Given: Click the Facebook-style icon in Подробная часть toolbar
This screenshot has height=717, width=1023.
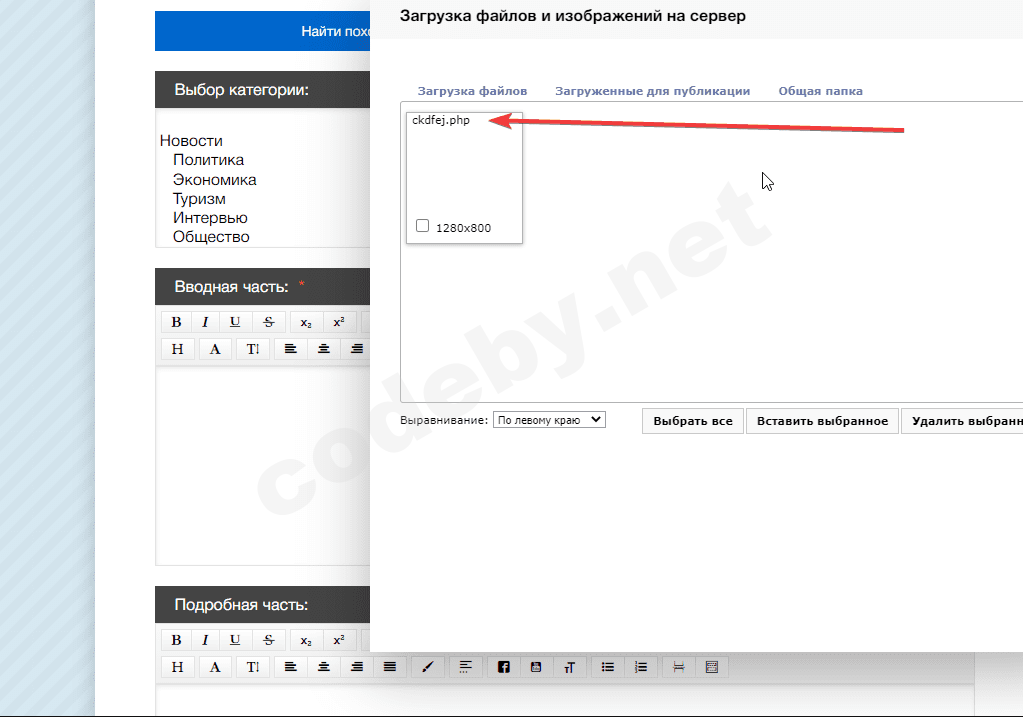Looking at the screenshot, I should [504, 667].
